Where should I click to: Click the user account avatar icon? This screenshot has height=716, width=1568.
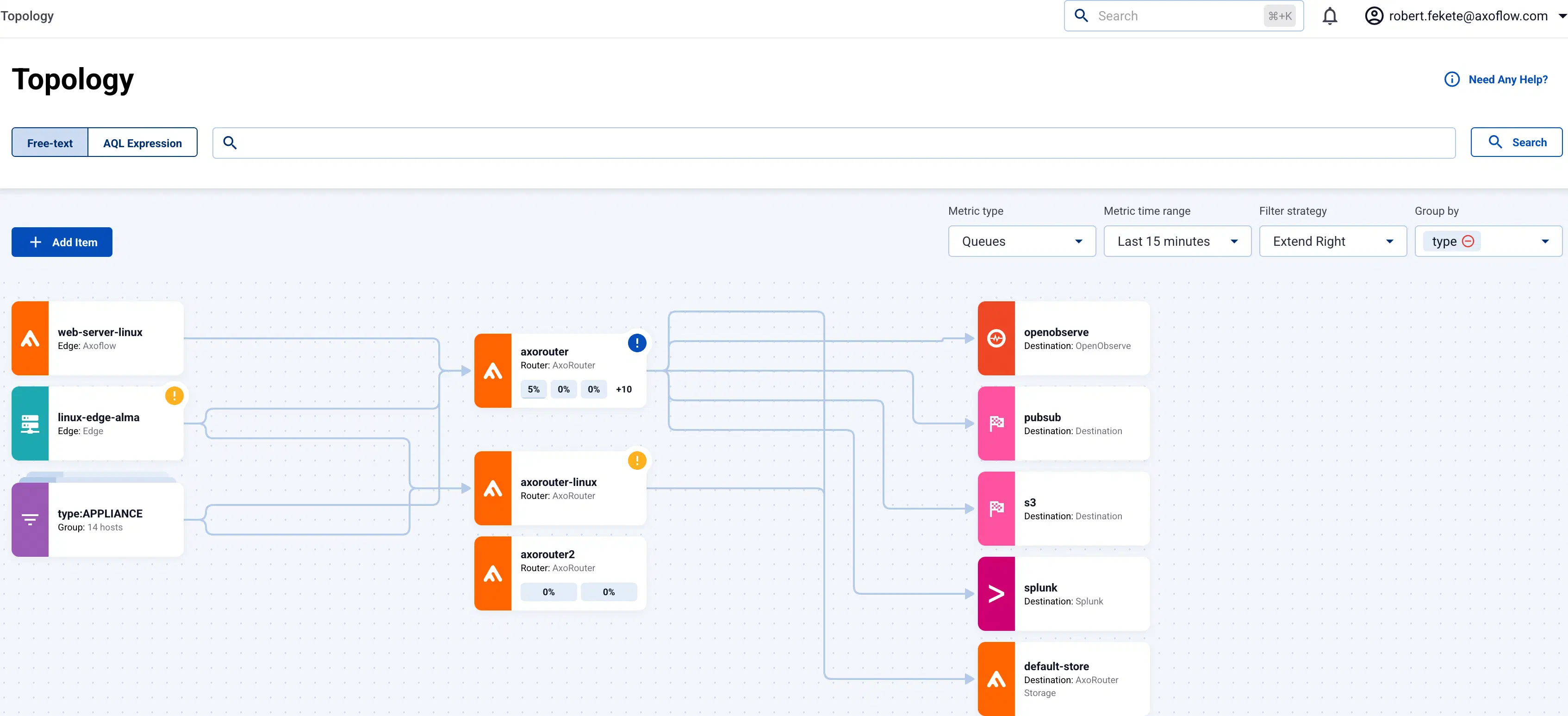coord(1374,16)
